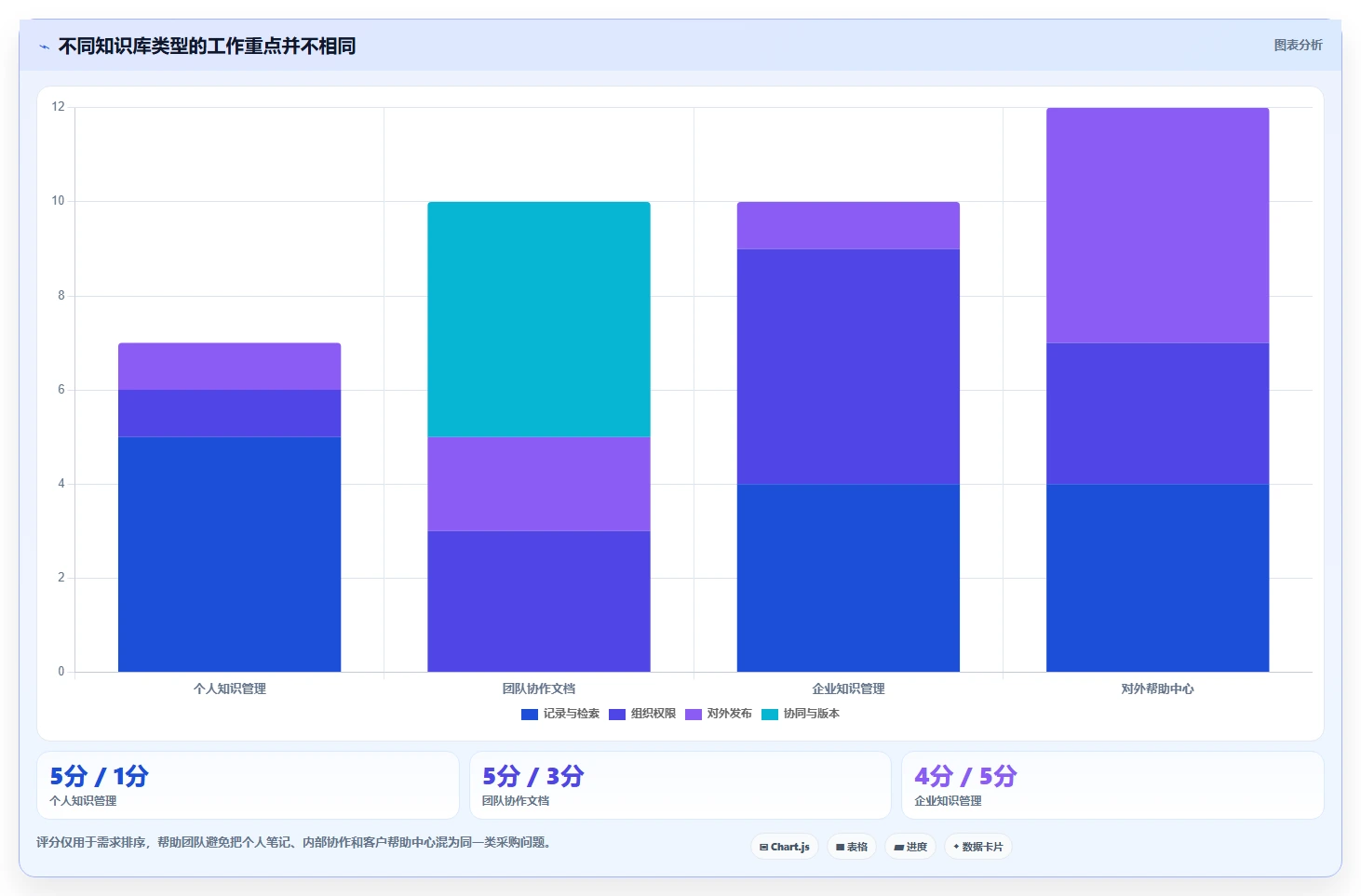The width and height of the screenshot is (1361, 896).
Task: Click the title 不同知识库类型的工作重点并不相同
Action: (x=207, y=46)
